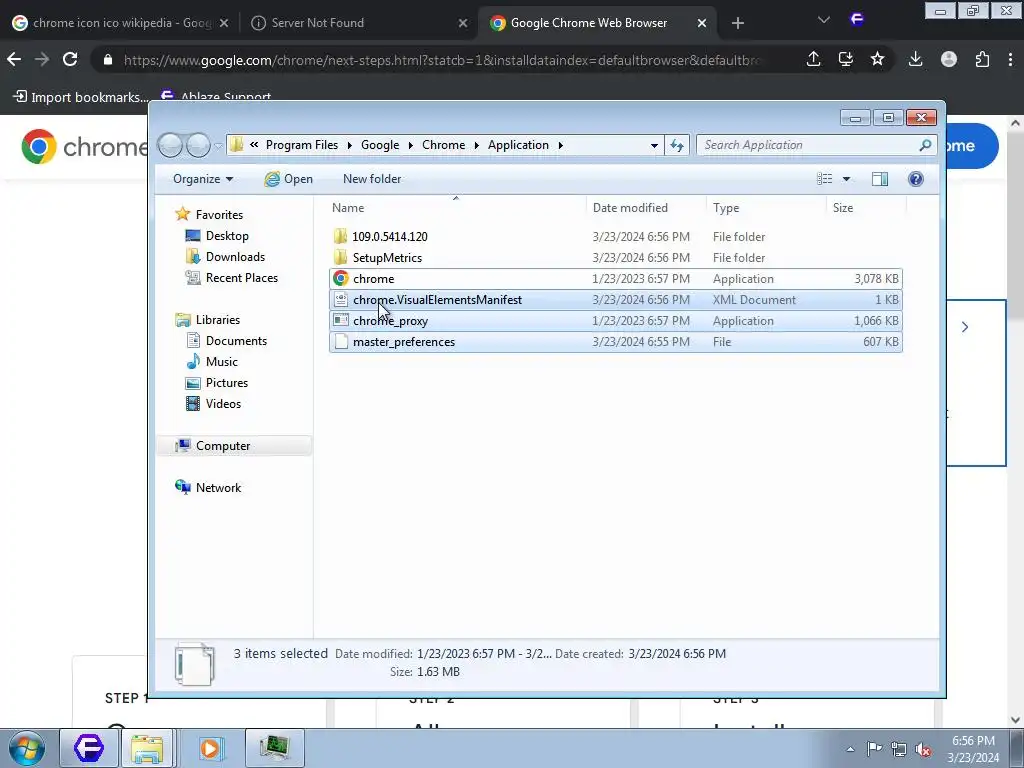
Task: Select the chrome.VisualElementsManifest file
Action: pyautogui.click(x=616, y=300)
